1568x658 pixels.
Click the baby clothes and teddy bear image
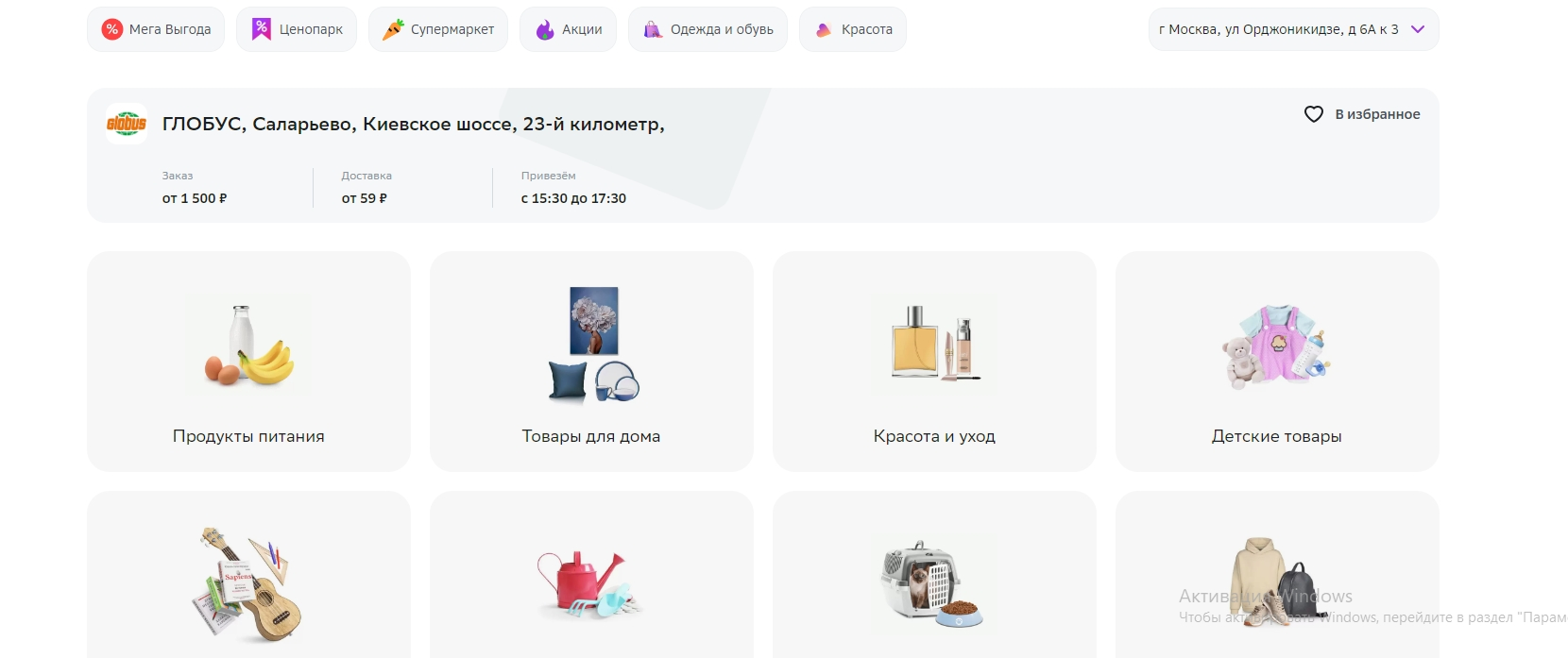[1277, 346]
